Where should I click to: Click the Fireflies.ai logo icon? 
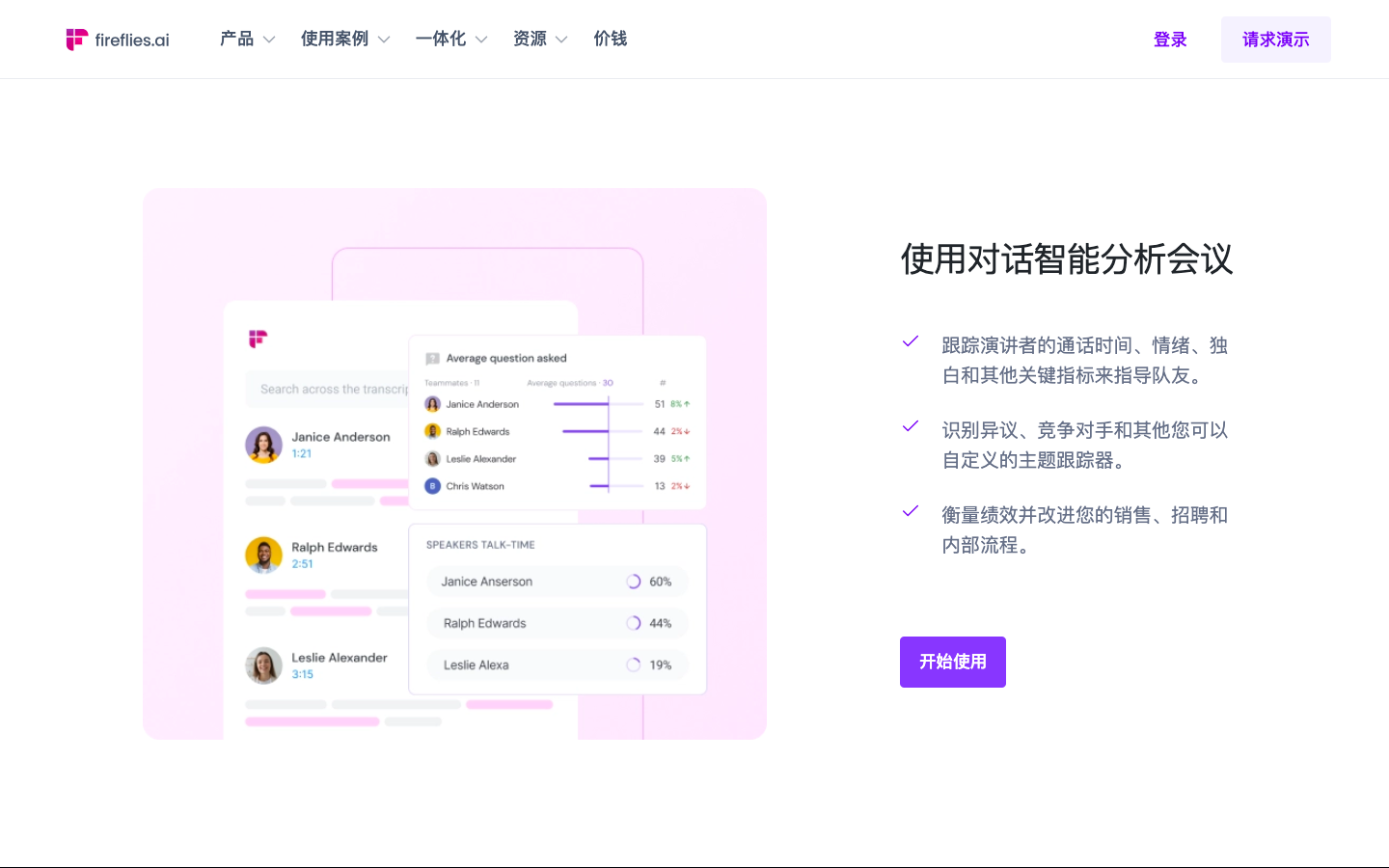click(x=77, y=40)
